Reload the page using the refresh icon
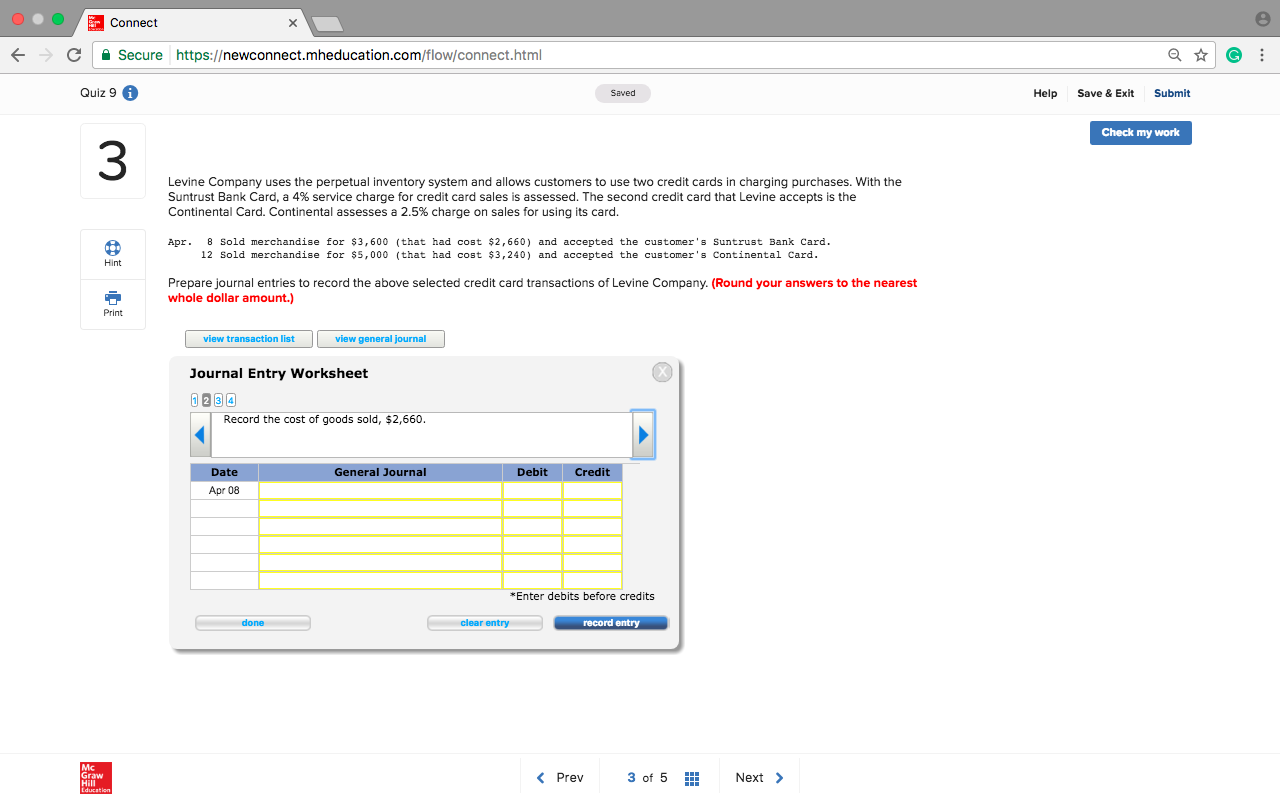1280x800 pixels. click(73, 55)
